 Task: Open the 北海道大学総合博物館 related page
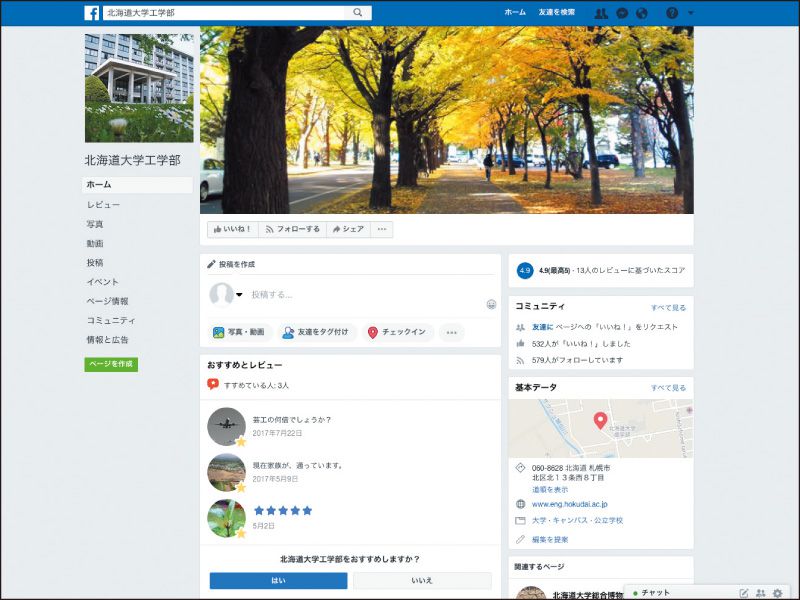click(x=588, y=595)
